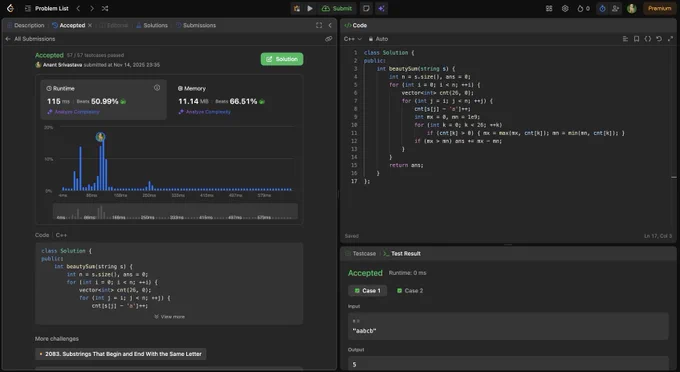
Task: Click the Premium button
Action: coord(660,8)
